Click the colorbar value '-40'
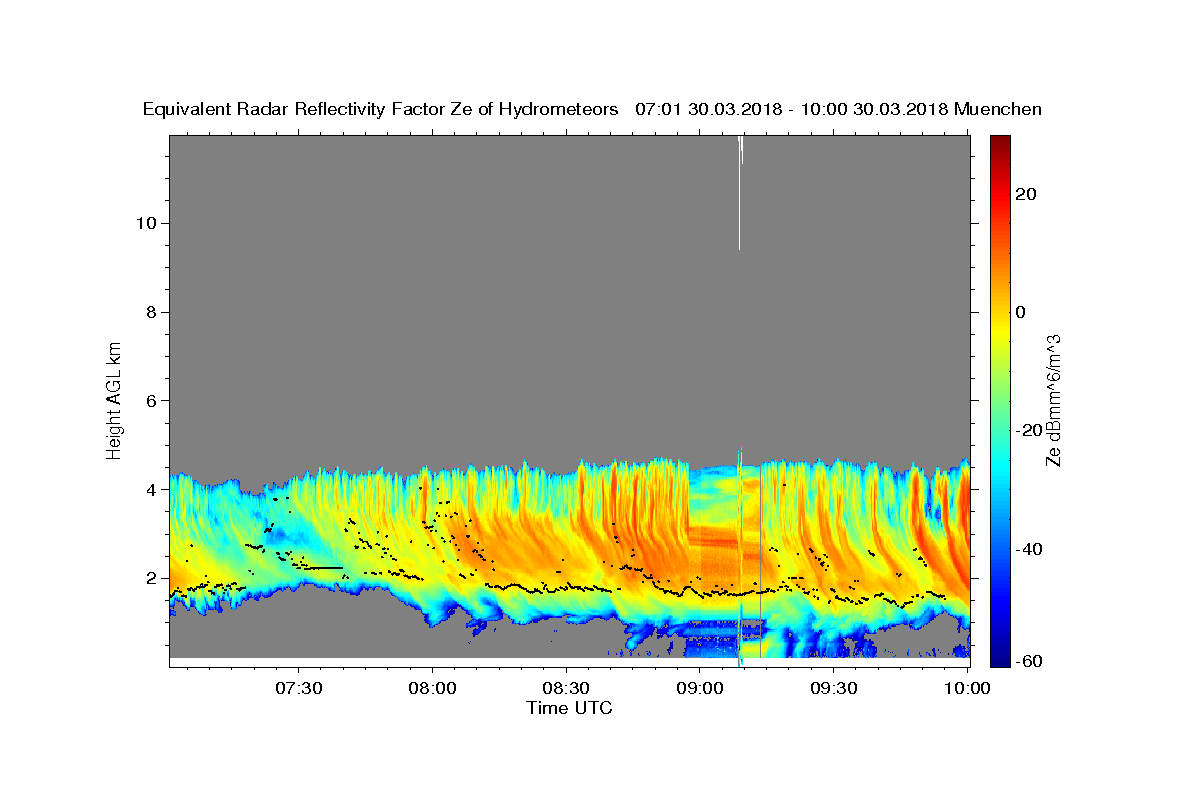 (x=1028, y=549)
